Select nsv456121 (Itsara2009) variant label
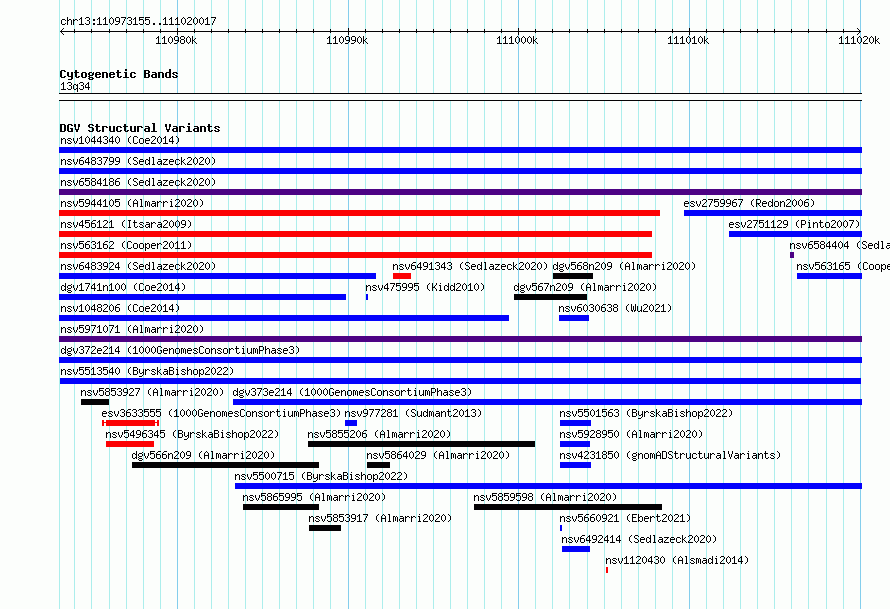890x609 pixels. click(126, 224)
